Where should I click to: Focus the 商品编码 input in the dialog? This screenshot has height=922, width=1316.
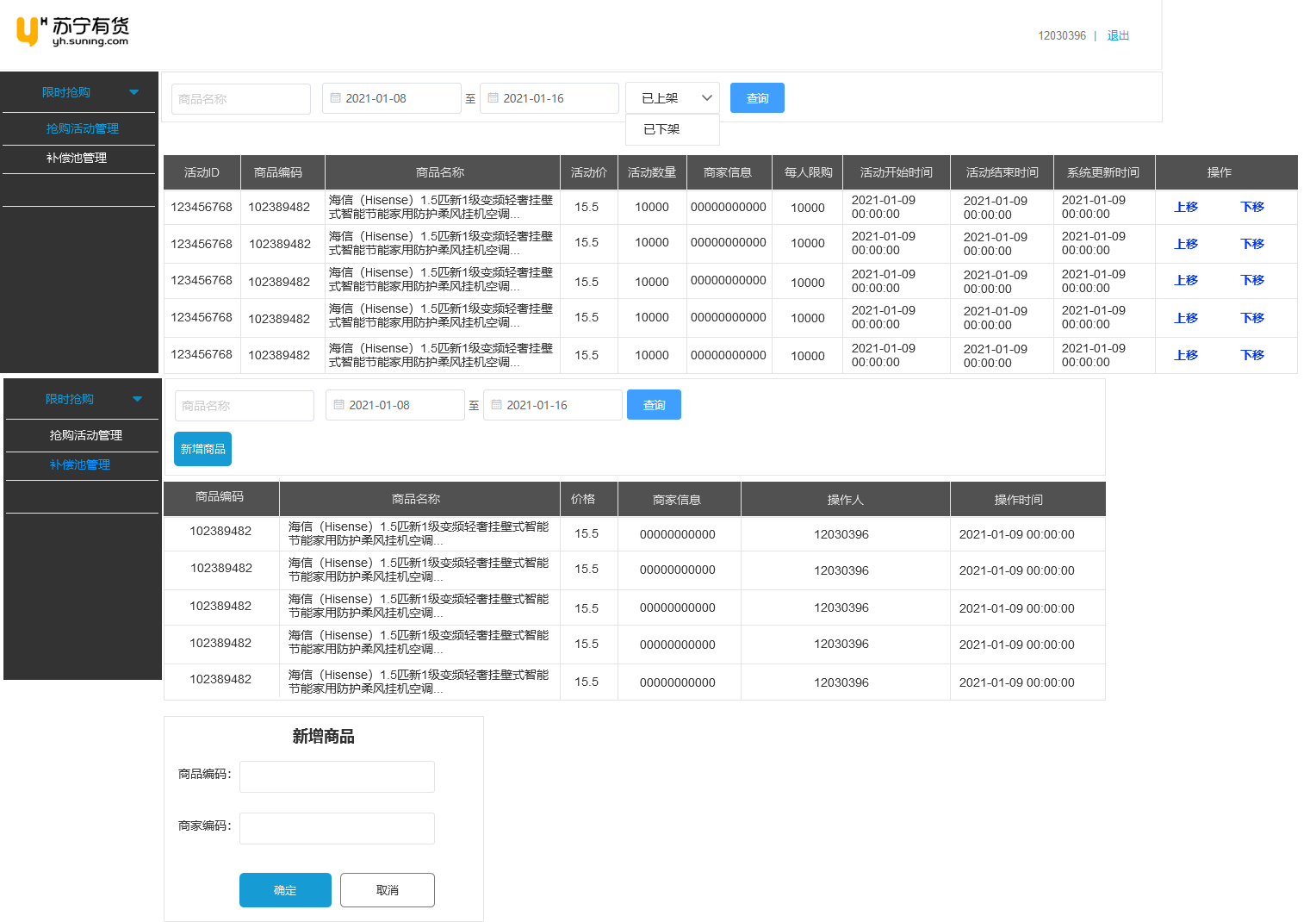(337, 776)
